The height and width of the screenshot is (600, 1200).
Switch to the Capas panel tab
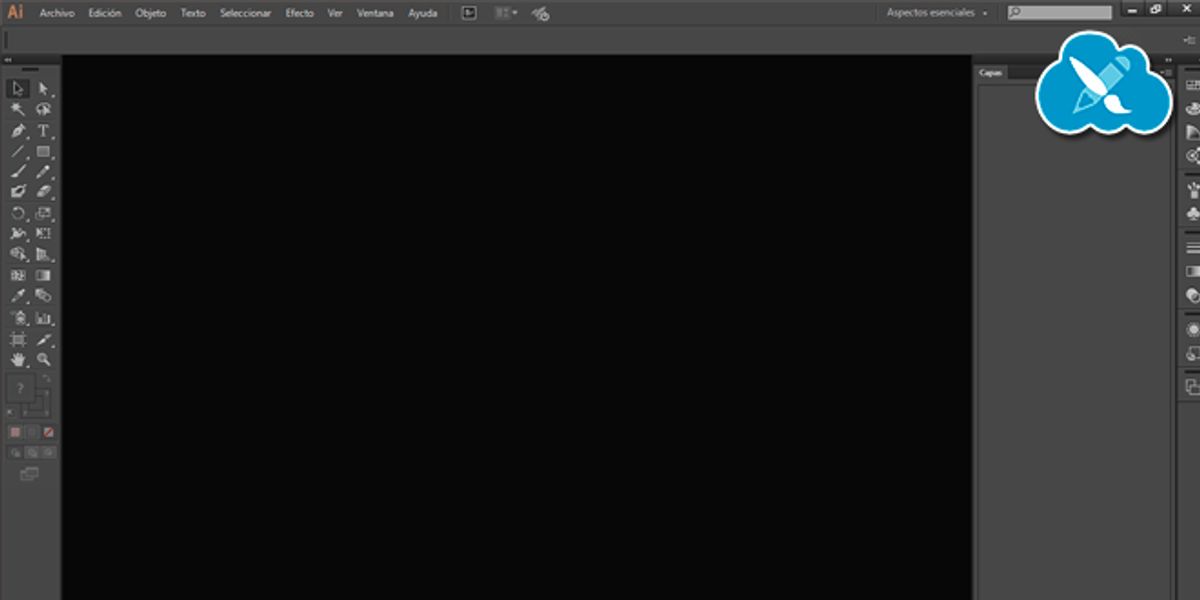(991, 73)
